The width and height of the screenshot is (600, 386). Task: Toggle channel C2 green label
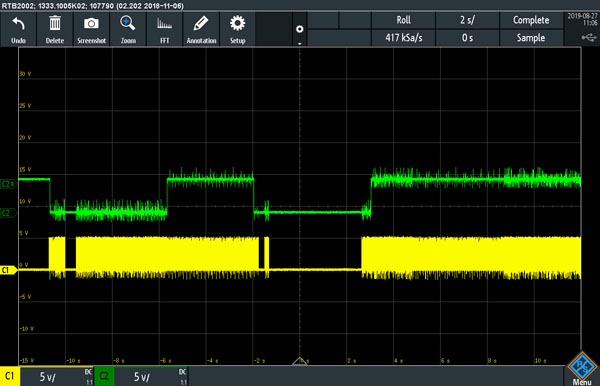click(x=104, y=376)
